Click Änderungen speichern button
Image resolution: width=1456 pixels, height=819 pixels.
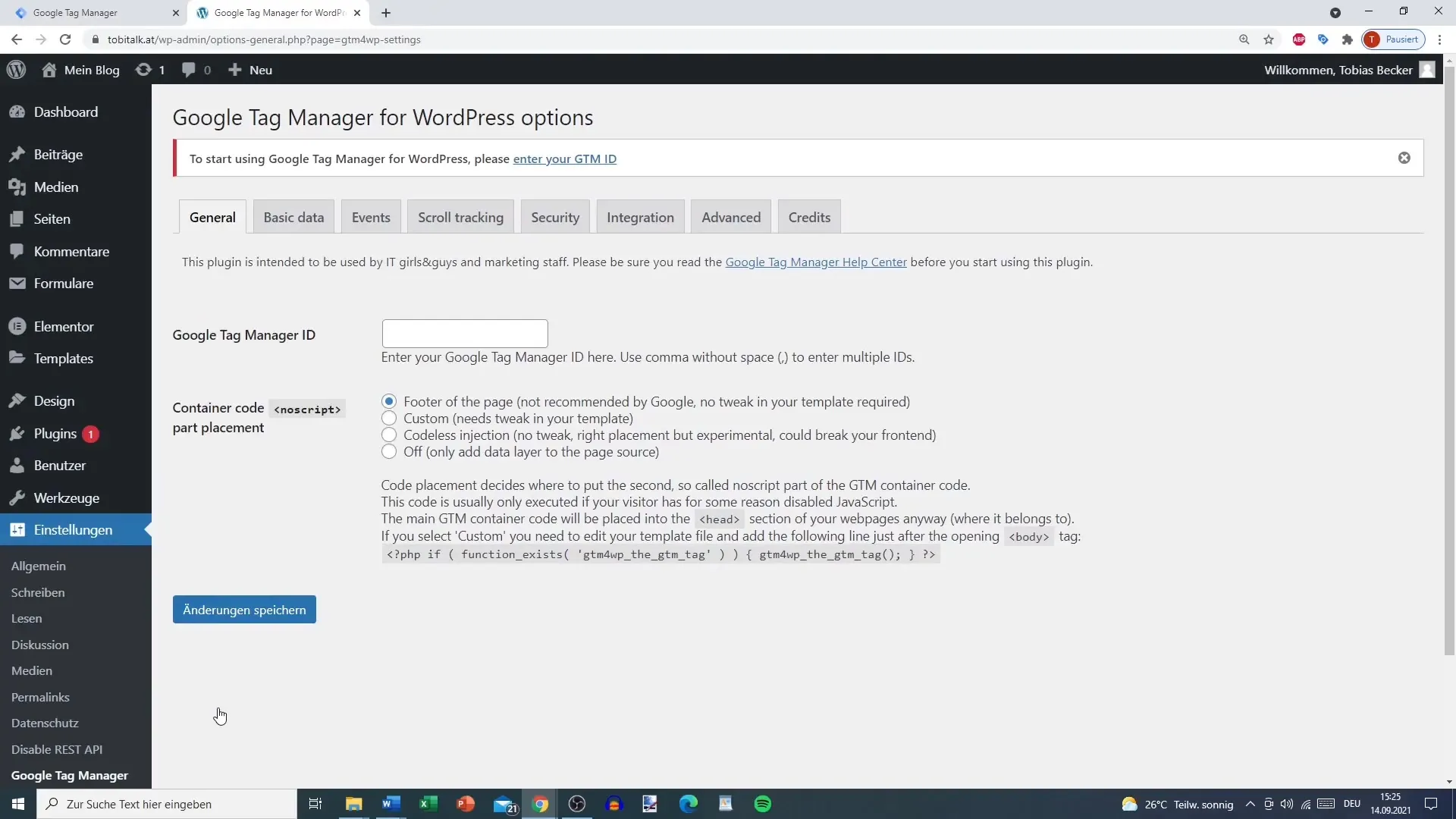click(x=244, y=610)
